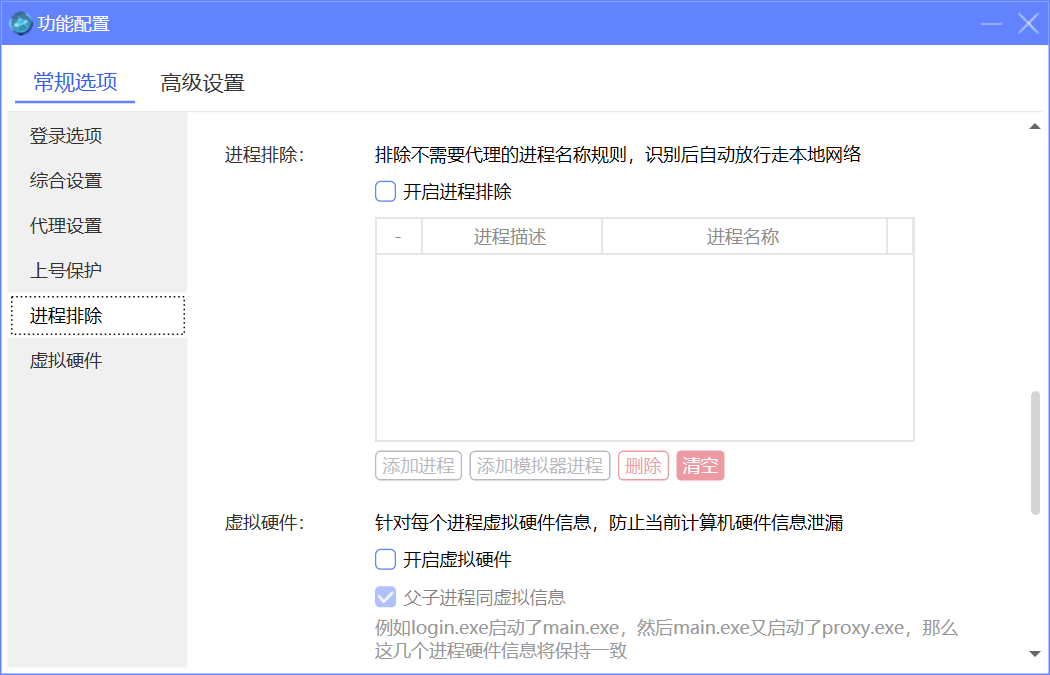Select 虚拟硬件 in the sidebar
The width and height of the screenshot is (1050, 675).
66,361
